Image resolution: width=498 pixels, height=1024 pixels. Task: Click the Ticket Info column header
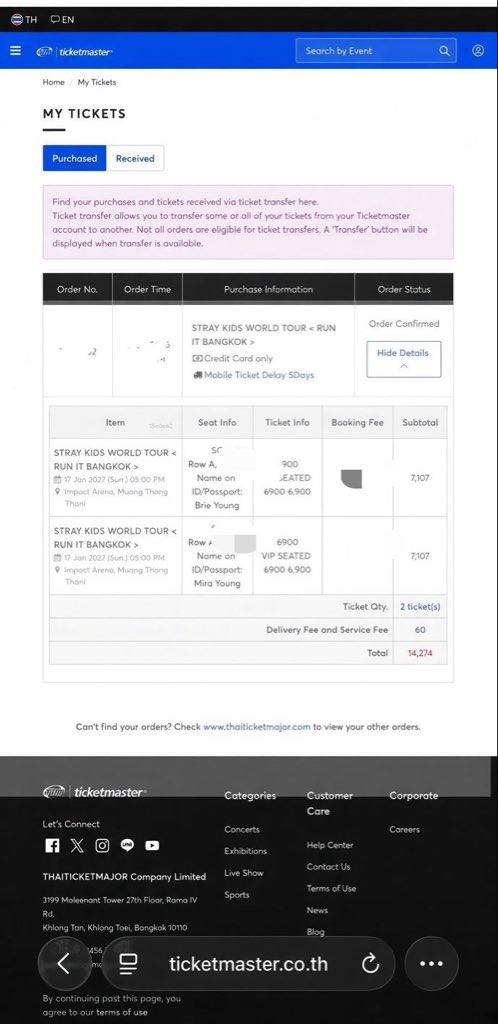(x=287, y=423)
